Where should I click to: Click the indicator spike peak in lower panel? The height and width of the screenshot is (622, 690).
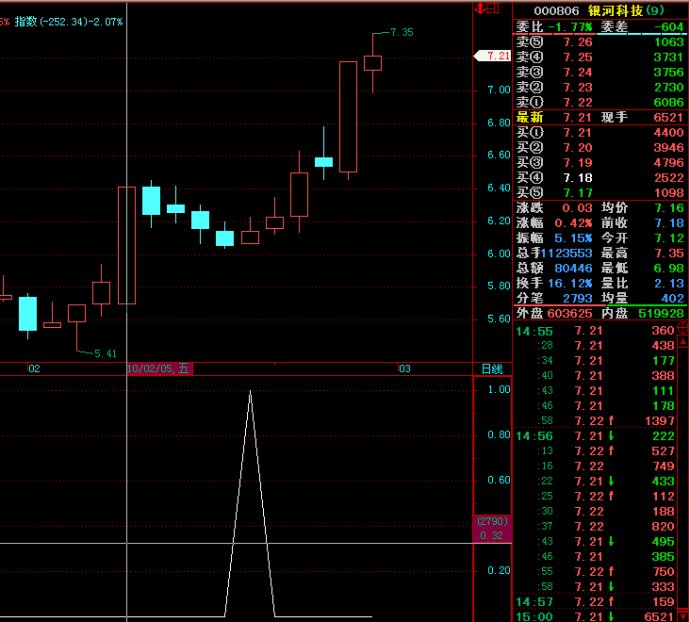(x=250, y=392)
